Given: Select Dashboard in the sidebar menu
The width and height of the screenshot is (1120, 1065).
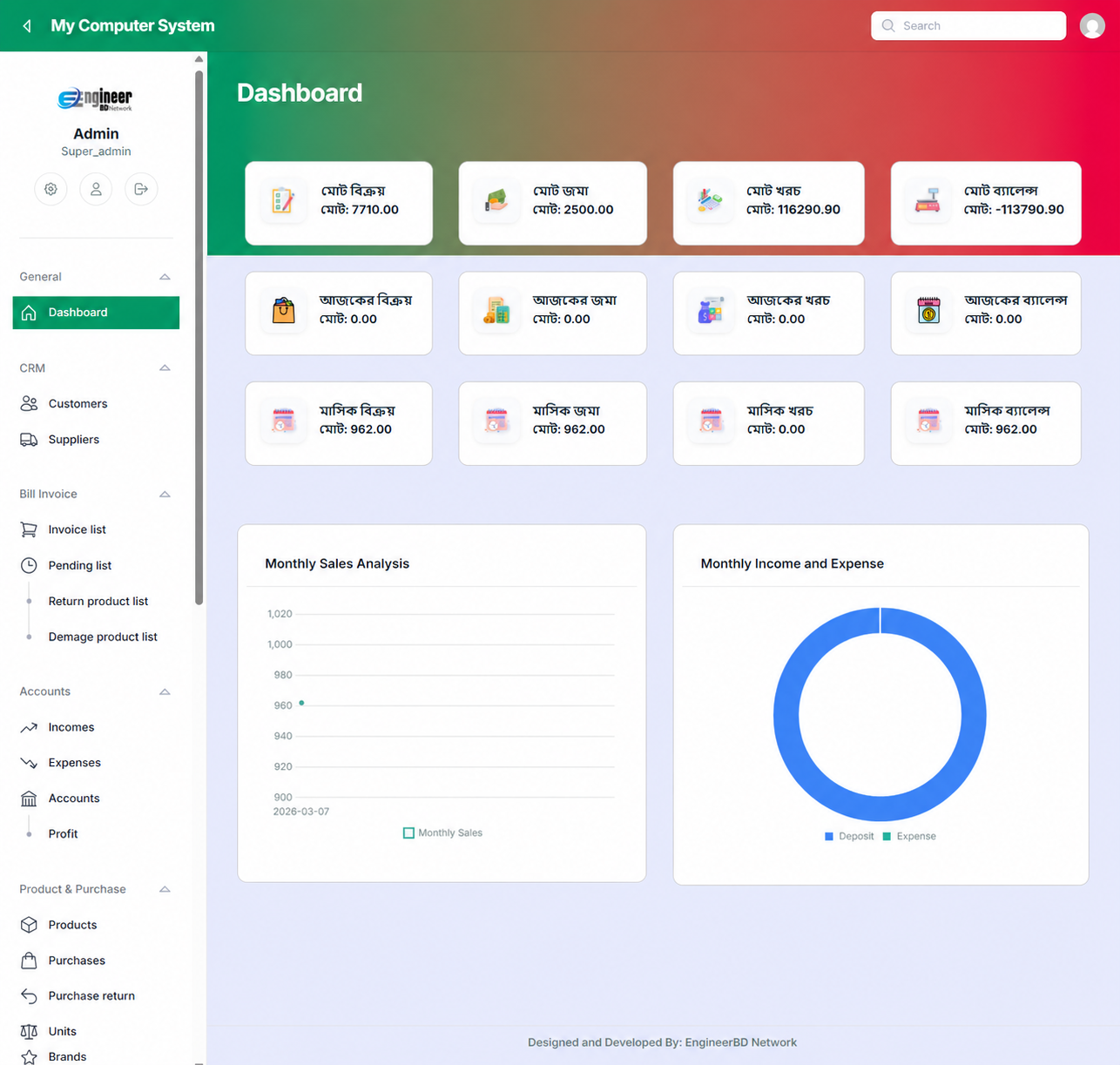Looking at the screenshot, I should [x=96, y=313].
